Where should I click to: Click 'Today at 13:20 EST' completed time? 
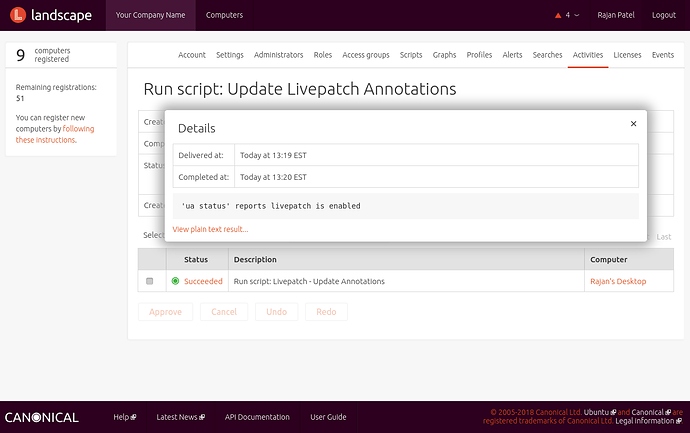tap(273, 177)
